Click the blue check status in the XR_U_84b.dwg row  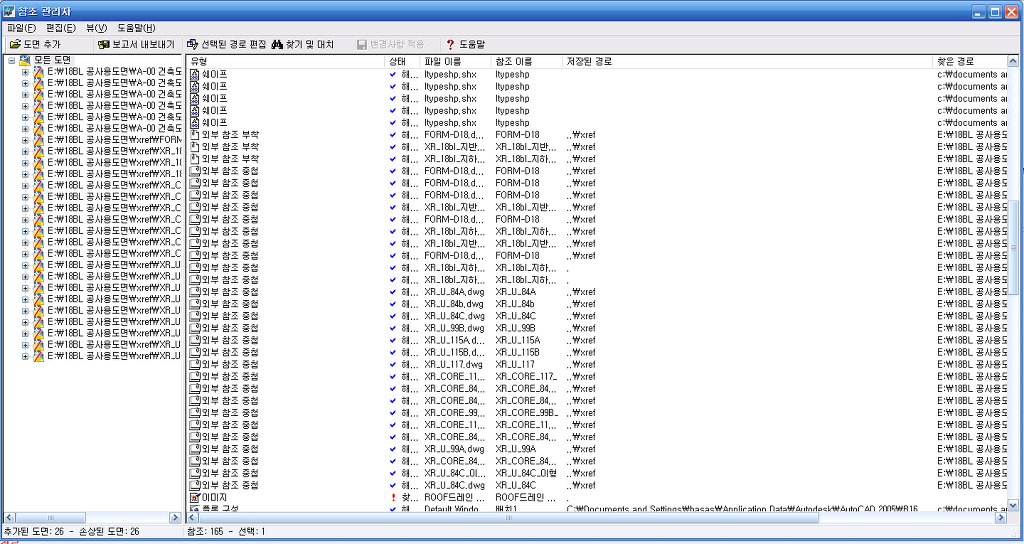click(x=392, y=304)
